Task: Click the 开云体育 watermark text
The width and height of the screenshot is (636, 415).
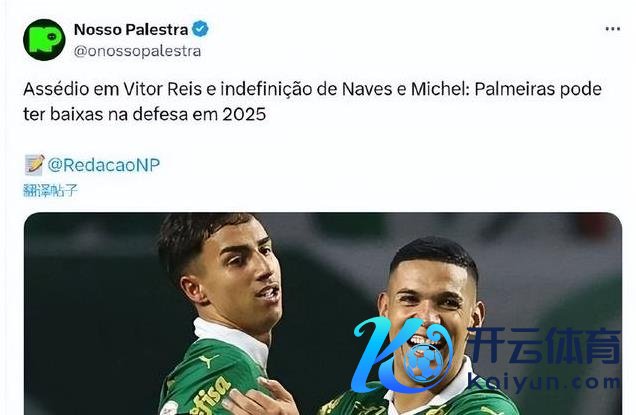Action: (544, 346)
